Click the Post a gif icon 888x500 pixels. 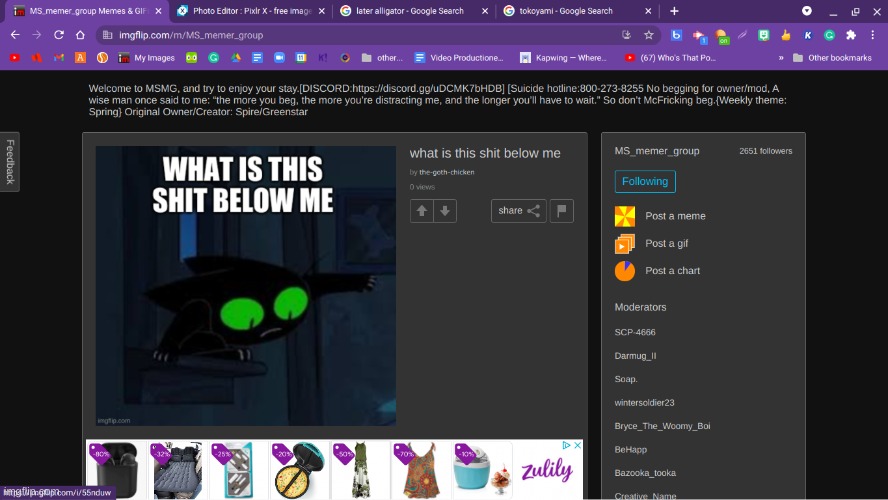[x=624, y=244]
